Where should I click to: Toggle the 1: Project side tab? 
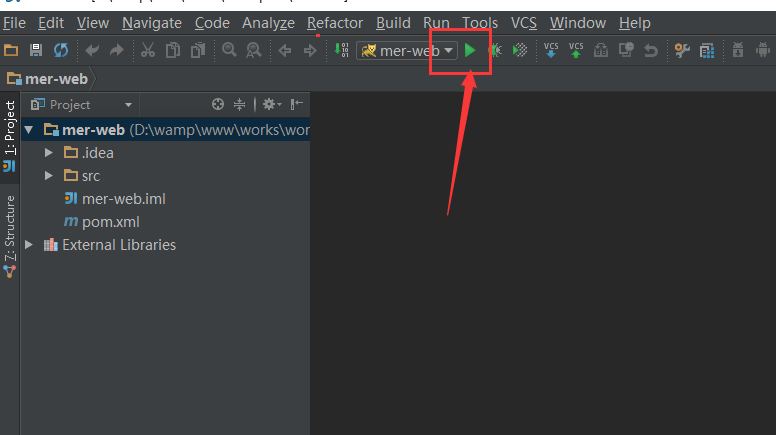9,137
